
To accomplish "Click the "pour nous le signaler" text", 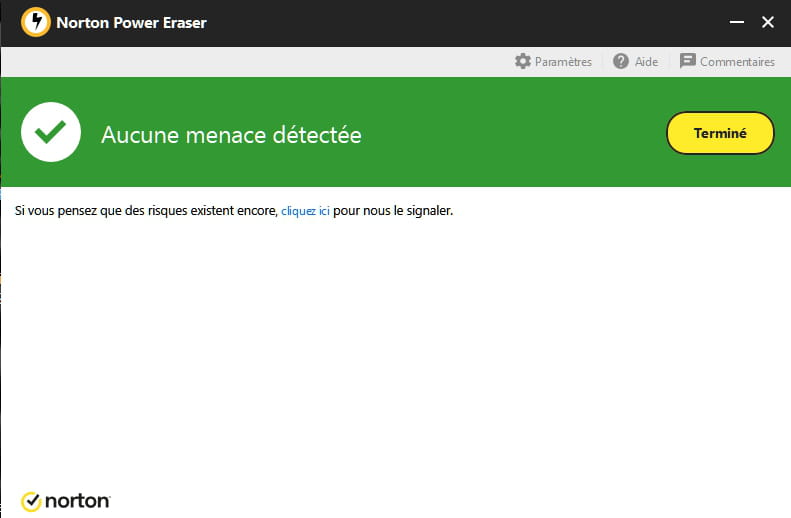I will [393, 211].
